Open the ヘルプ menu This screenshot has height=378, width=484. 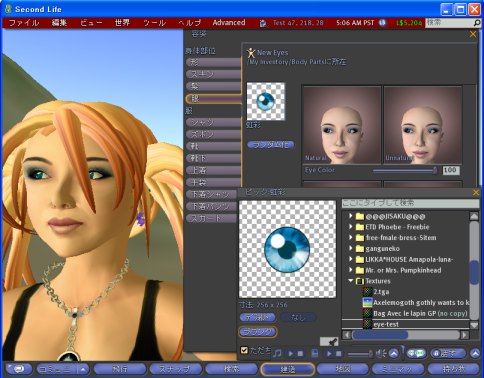(x=189, y=23)
